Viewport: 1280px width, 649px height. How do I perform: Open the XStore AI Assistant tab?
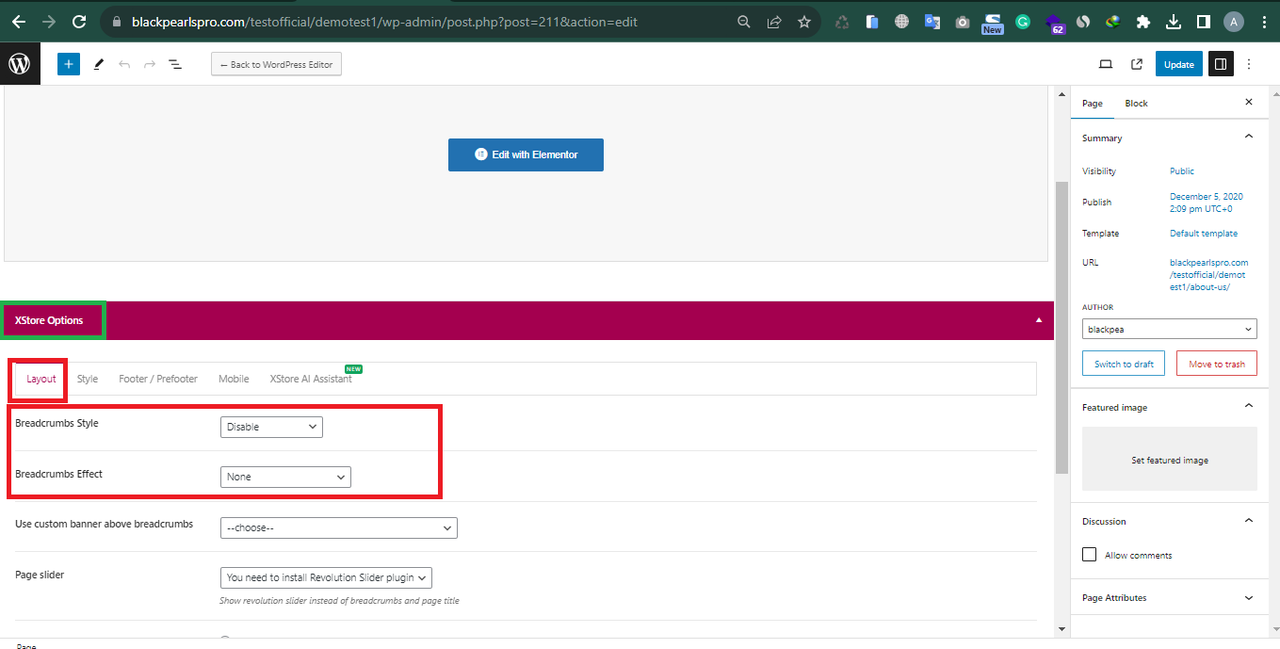click(x=311, y=379)
